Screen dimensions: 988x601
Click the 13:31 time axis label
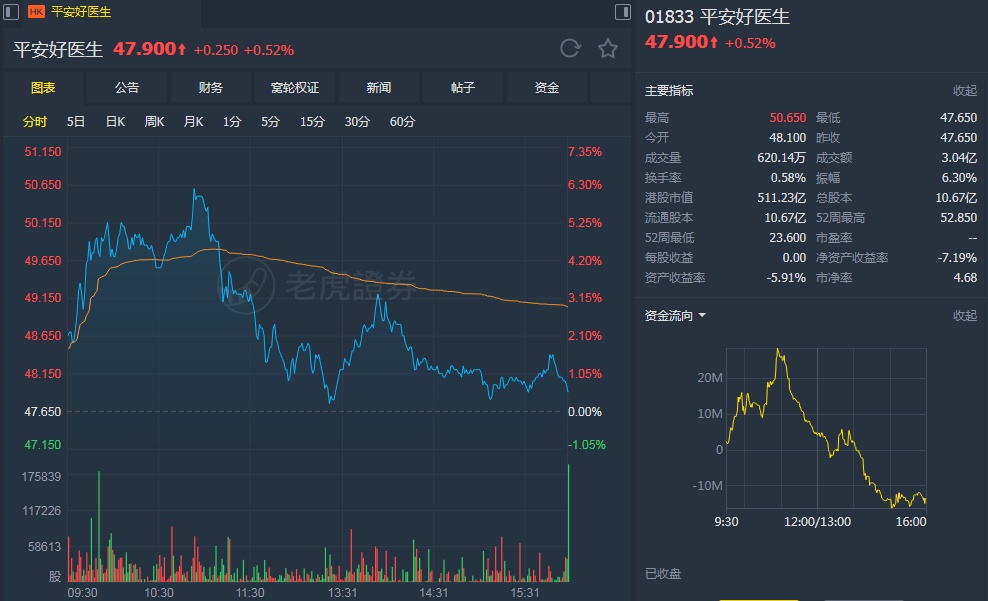[342, 593]
